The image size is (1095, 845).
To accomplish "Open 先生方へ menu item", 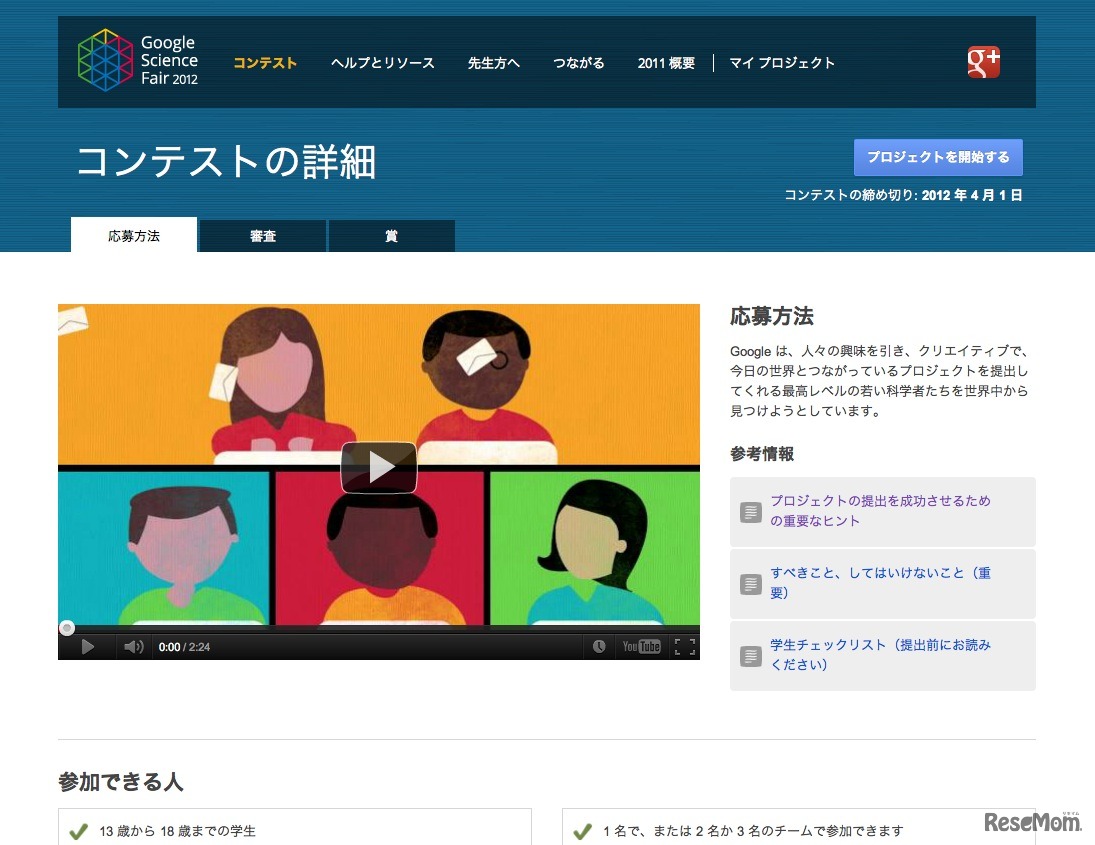I will point(494,63).
